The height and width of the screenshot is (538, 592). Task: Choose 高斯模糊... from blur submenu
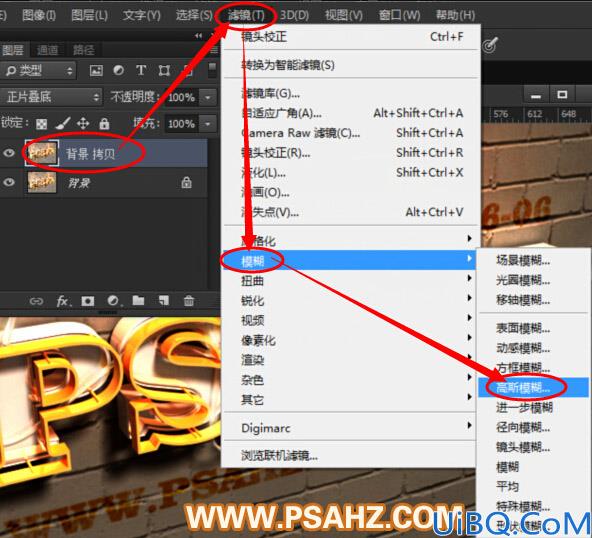[533, 387]
